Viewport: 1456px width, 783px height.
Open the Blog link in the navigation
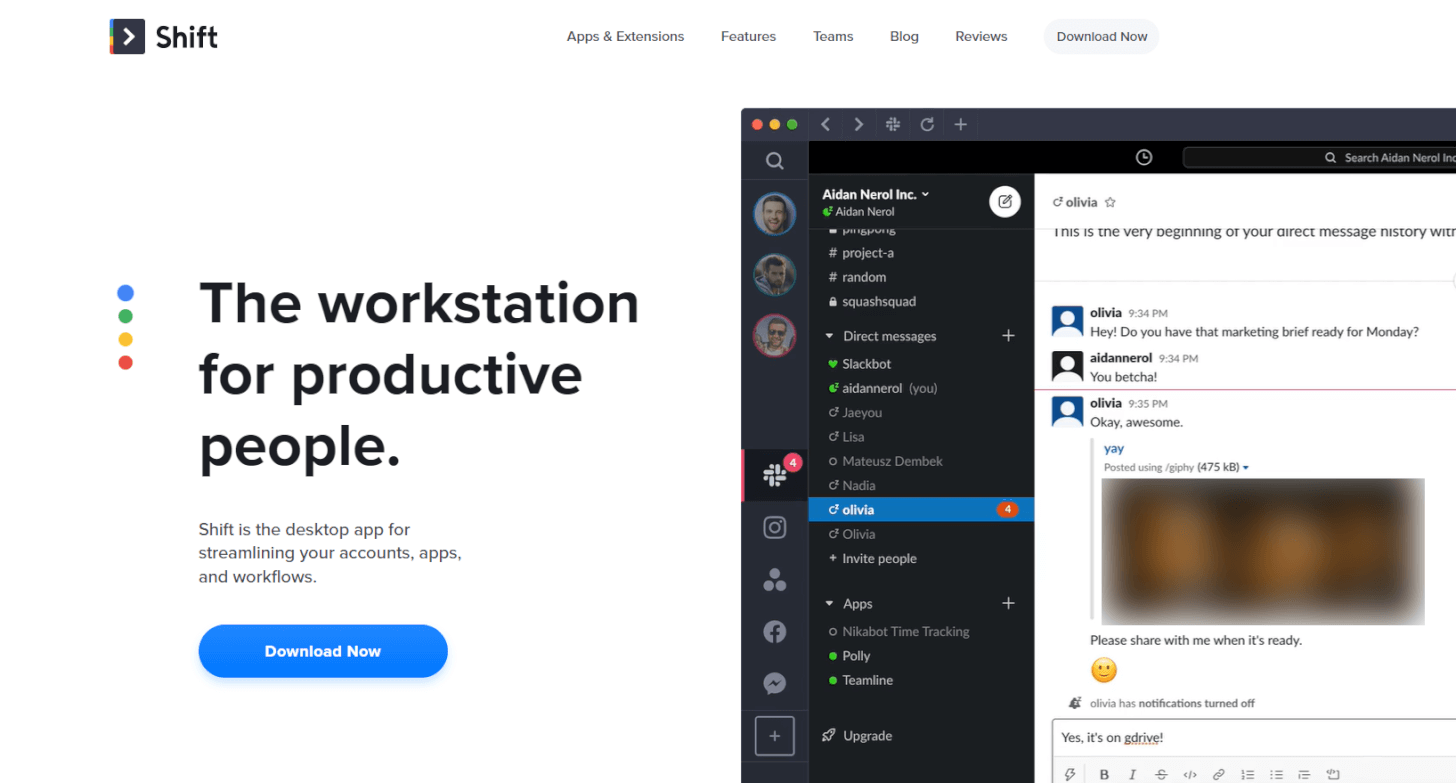tap(904, 36)
